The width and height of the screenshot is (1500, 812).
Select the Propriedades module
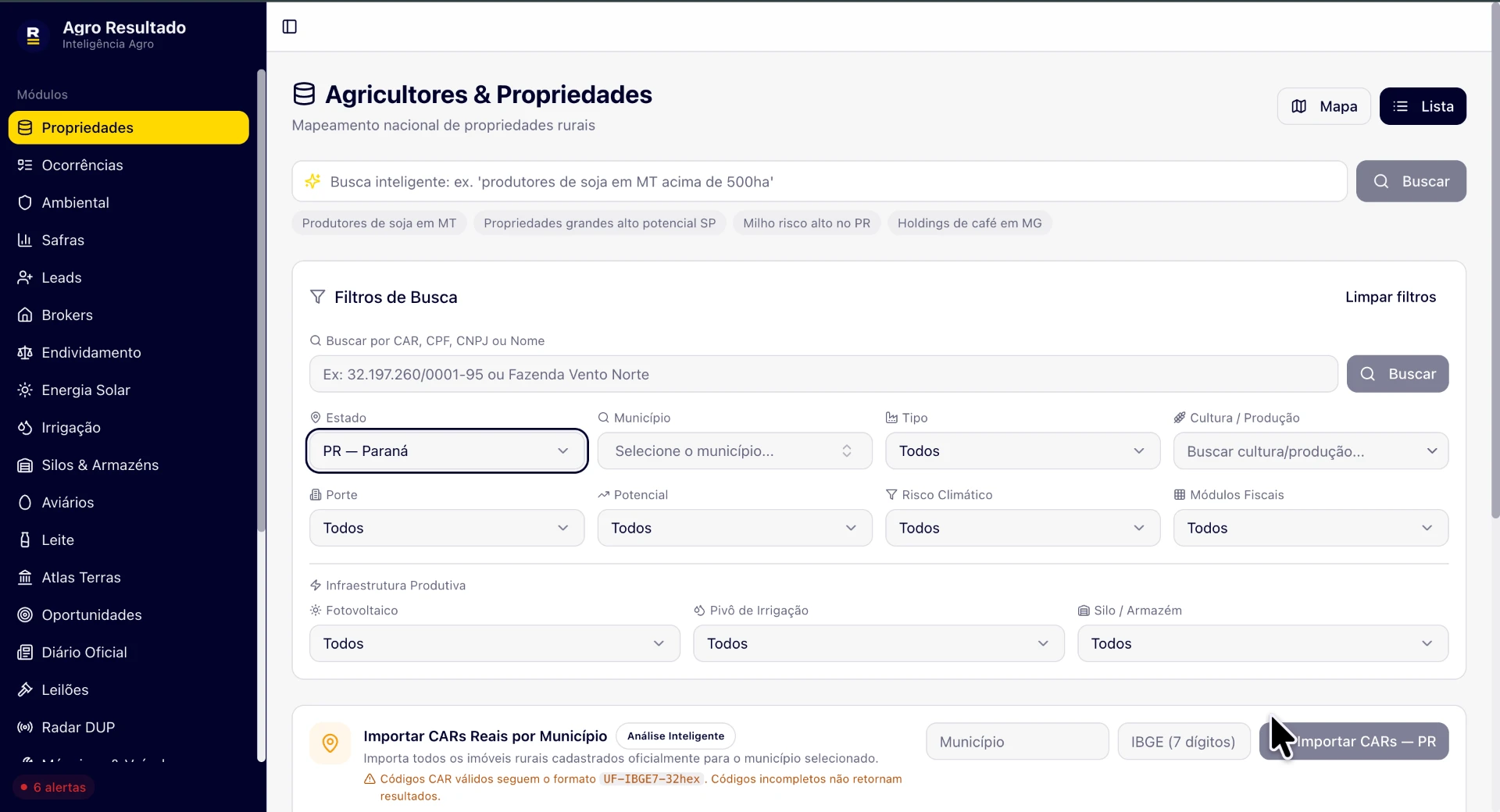click(129, 127)
